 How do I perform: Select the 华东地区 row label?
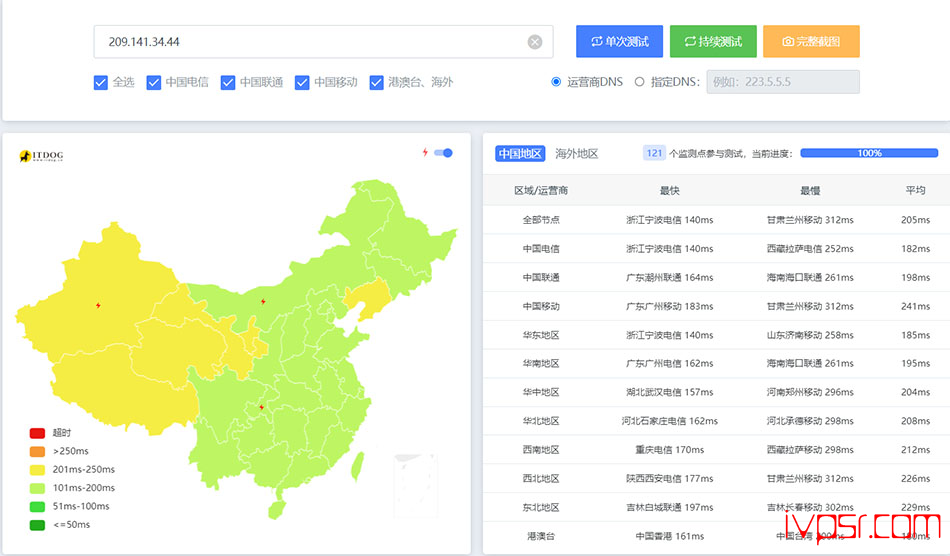click(x=541, y=335)
